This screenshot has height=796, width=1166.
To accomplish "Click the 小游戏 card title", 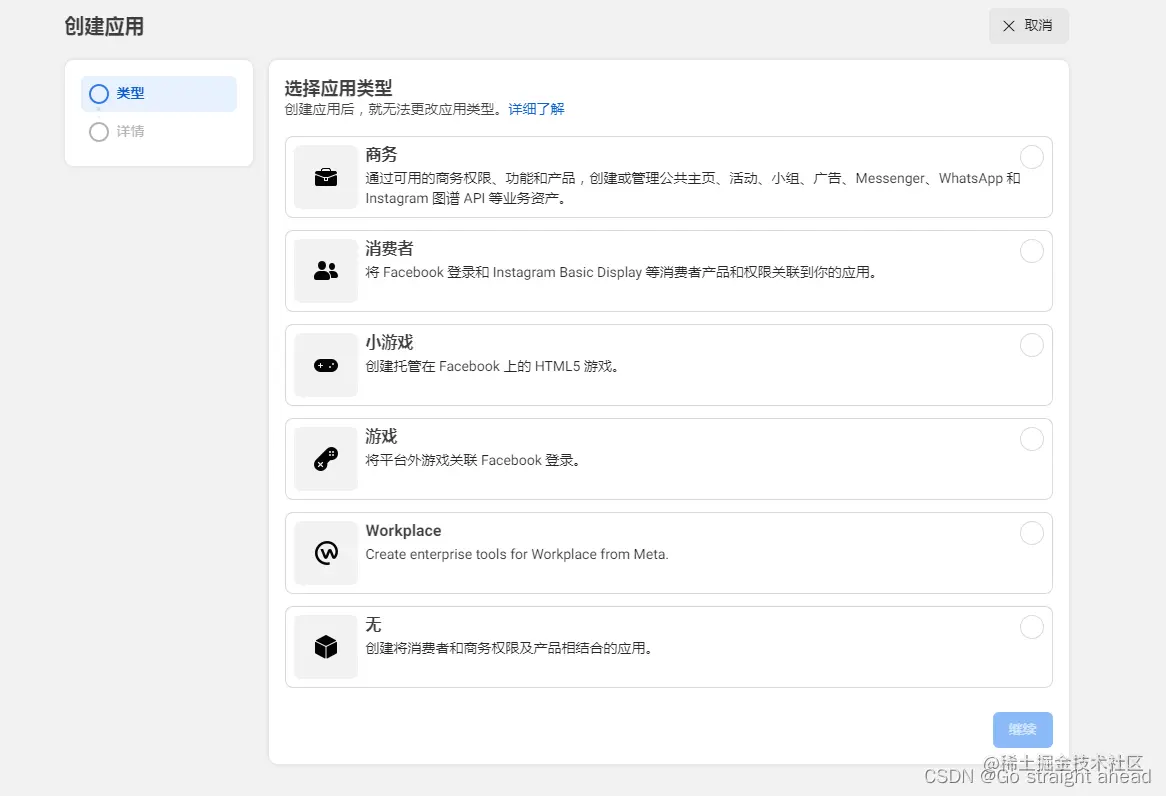I will pyautogui.click(x=389, y=342).
